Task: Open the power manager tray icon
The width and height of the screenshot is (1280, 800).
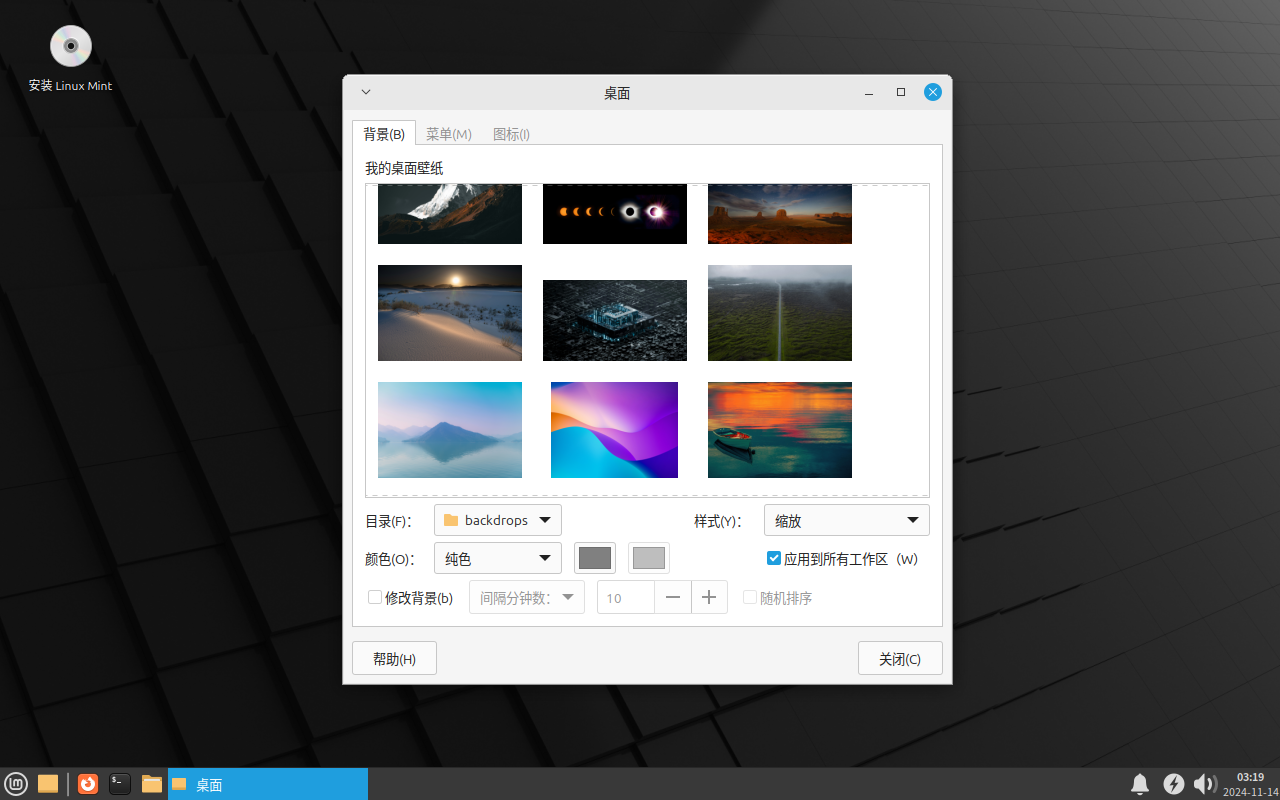Action: tap(1174, 784)
